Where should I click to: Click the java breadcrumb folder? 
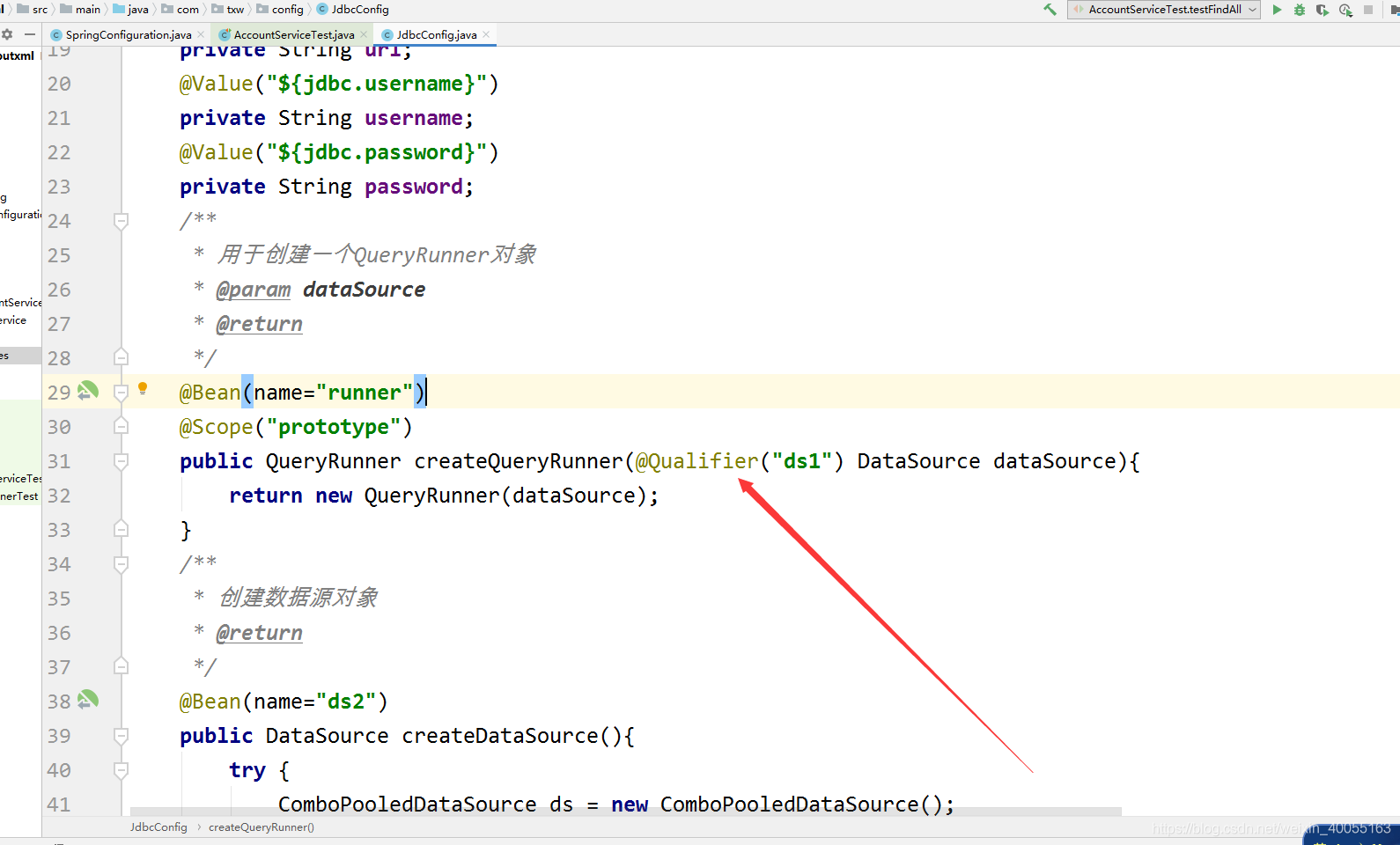(130, 9)
